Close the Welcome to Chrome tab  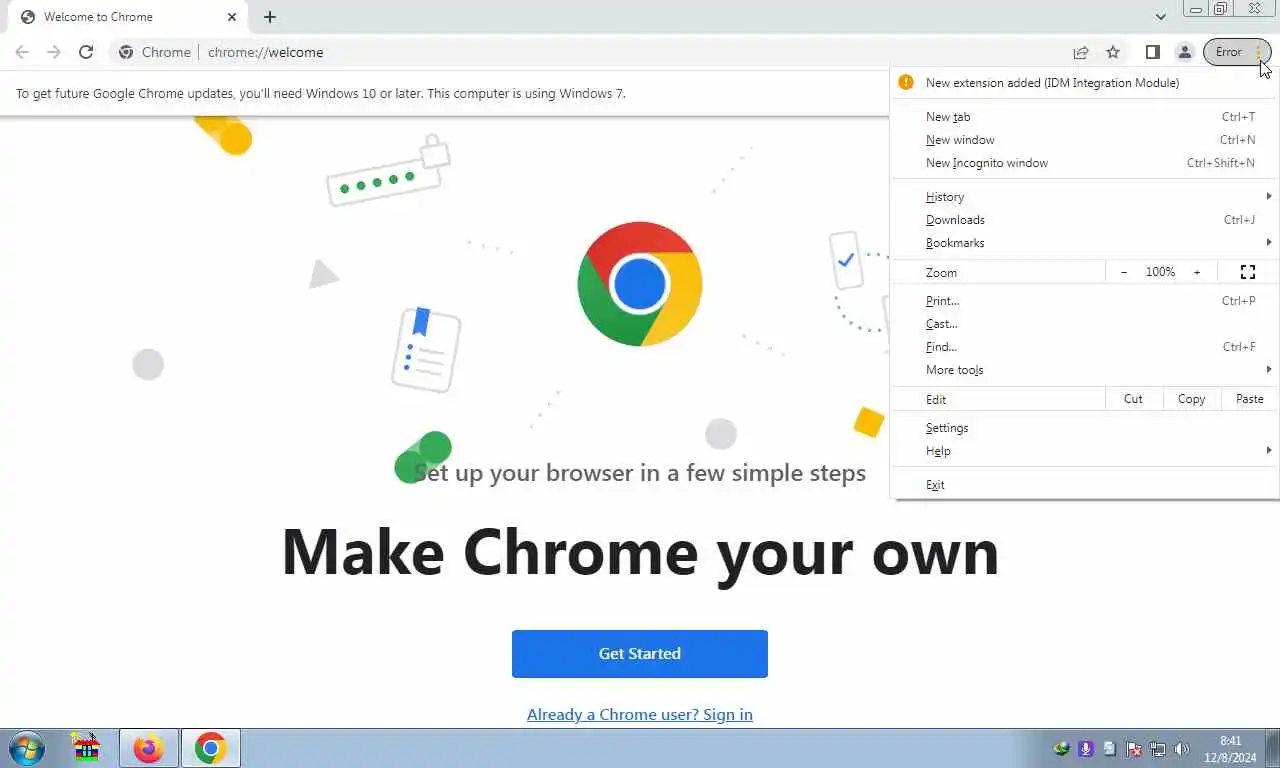pos(232,17)
